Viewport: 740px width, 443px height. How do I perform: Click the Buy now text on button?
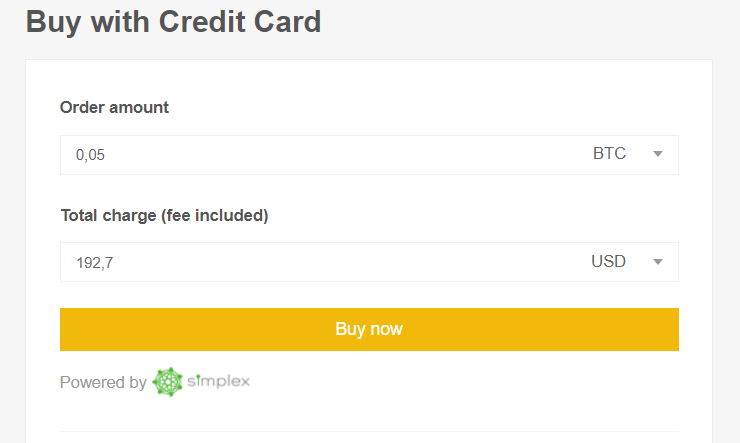pyautogui.click(x=369, y=329)
